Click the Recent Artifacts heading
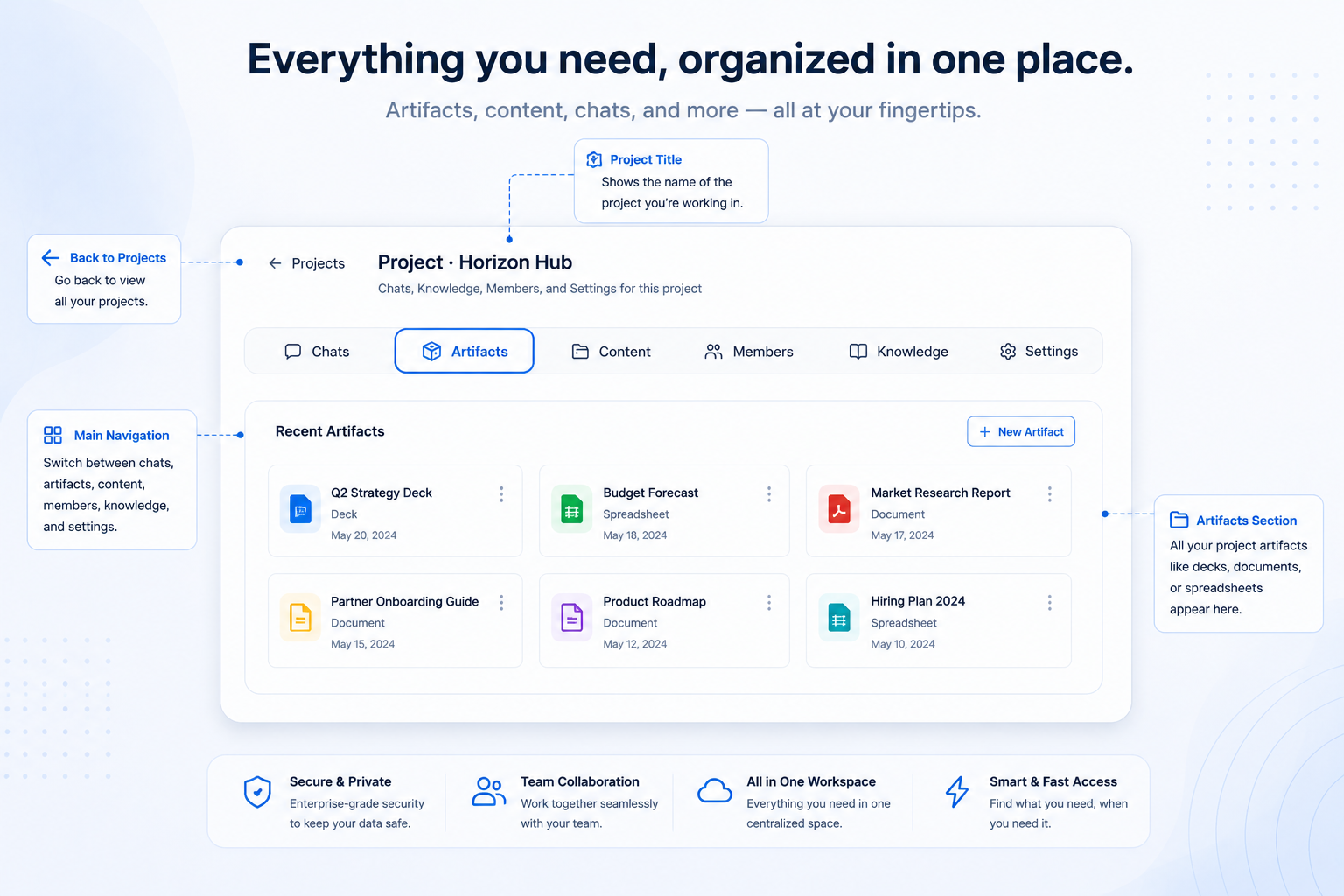Screen dimensions: 1344x896 pos(330,431)
